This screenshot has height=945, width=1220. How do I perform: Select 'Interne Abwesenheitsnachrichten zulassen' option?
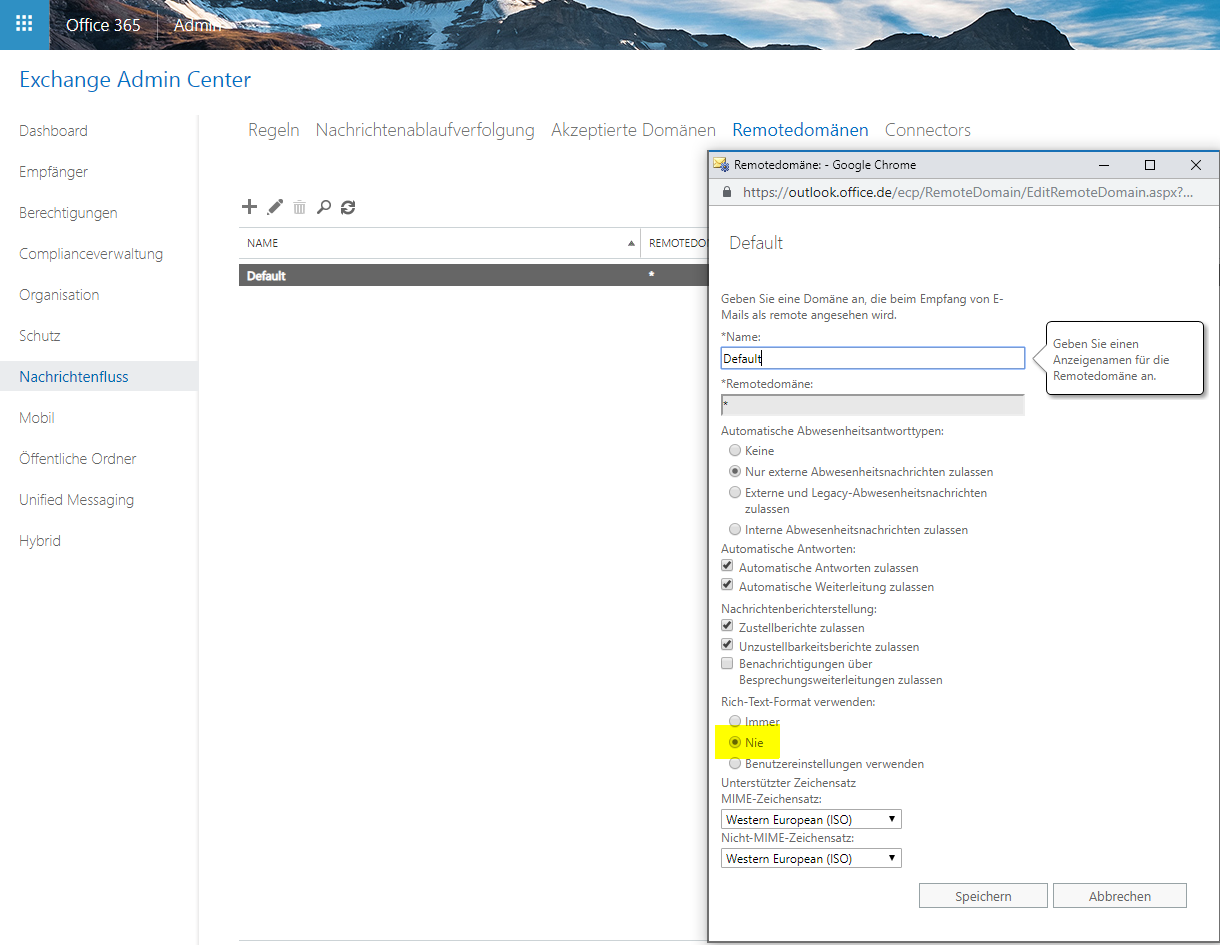(735, 530)
